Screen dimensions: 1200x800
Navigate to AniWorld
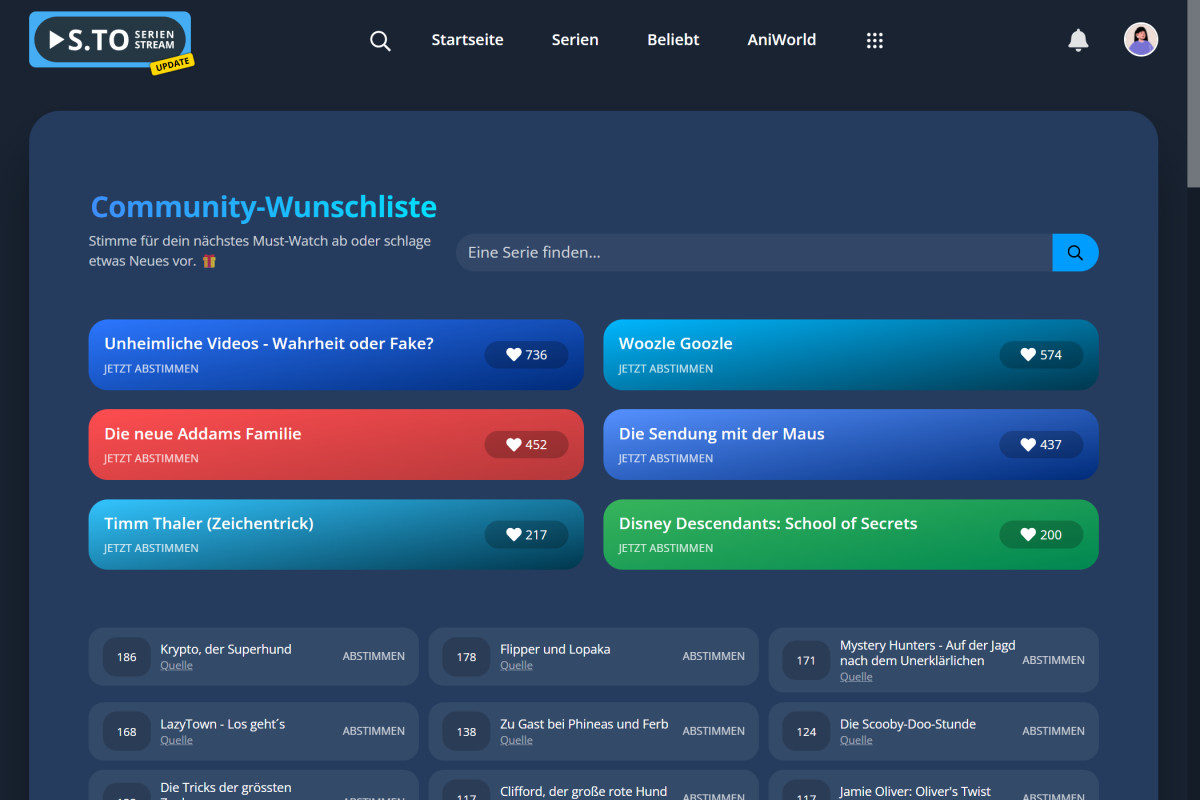(x=781, y=40)
